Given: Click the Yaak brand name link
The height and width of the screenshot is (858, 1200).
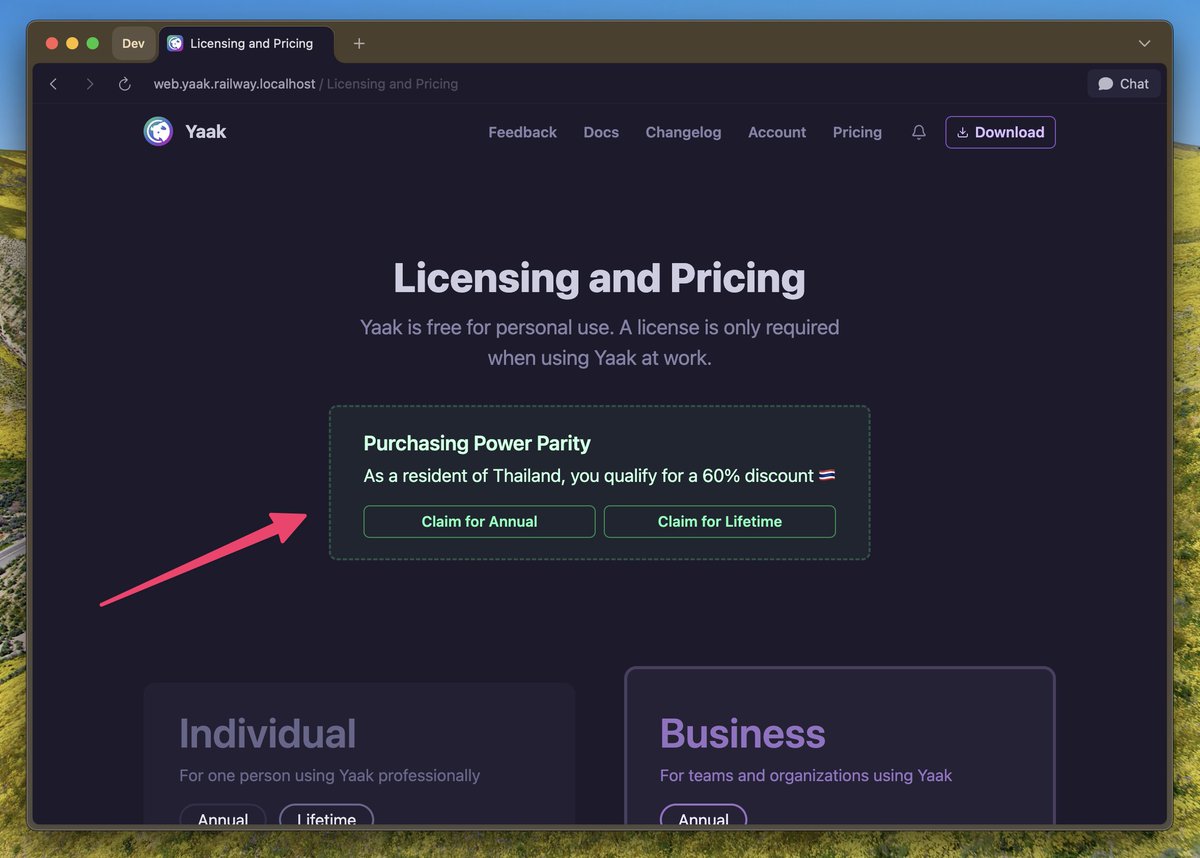Looking at the screenshot, I should [x=205, y=132].
